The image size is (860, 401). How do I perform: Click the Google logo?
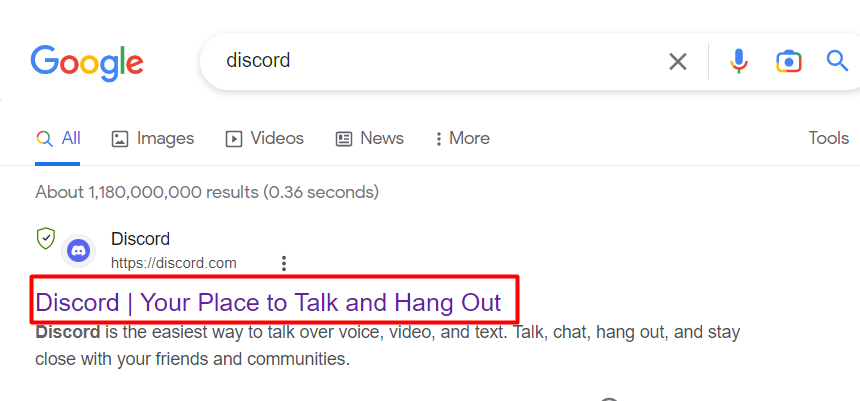point(87,63)
